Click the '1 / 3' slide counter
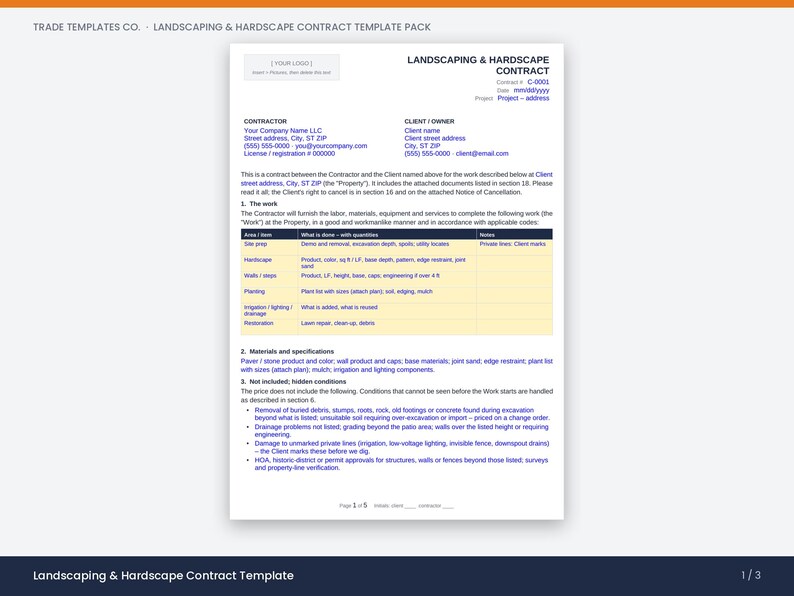Viewport: 794px width, 596px height. pos(751,575)
